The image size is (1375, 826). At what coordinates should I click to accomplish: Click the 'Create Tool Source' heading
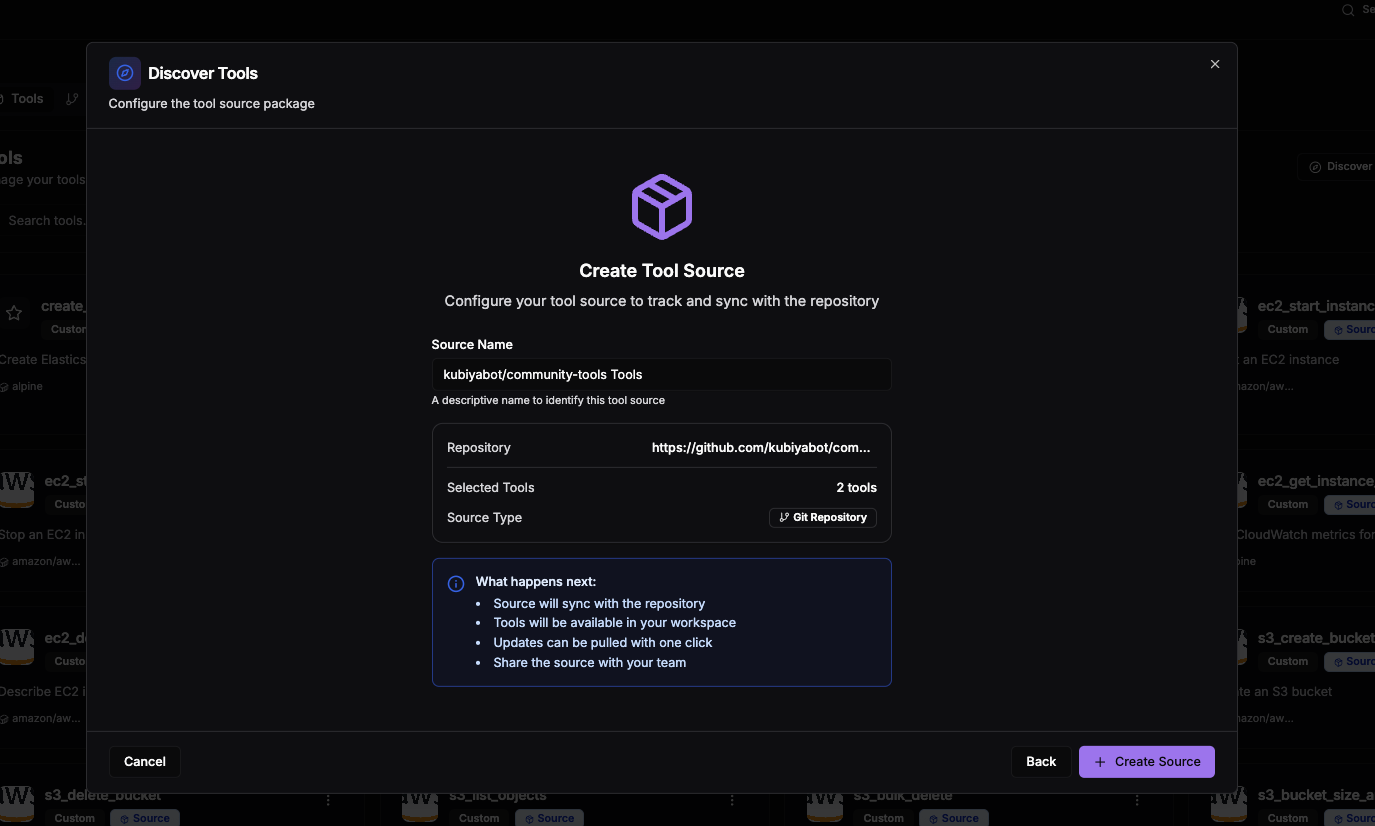coord(662,271)
